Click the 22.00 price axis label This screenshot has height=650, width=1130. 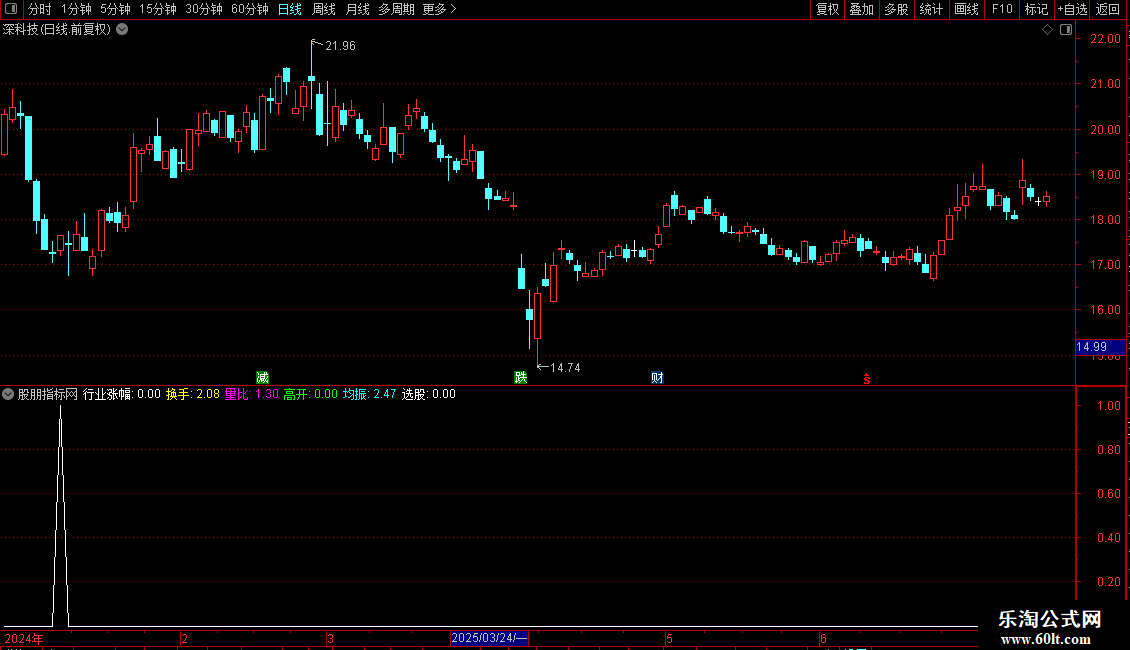click(1105, 39)
